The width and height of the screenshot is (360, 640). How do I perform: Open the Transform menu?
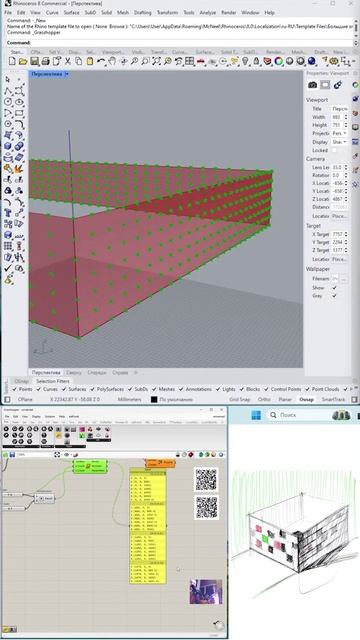[167, 13]
